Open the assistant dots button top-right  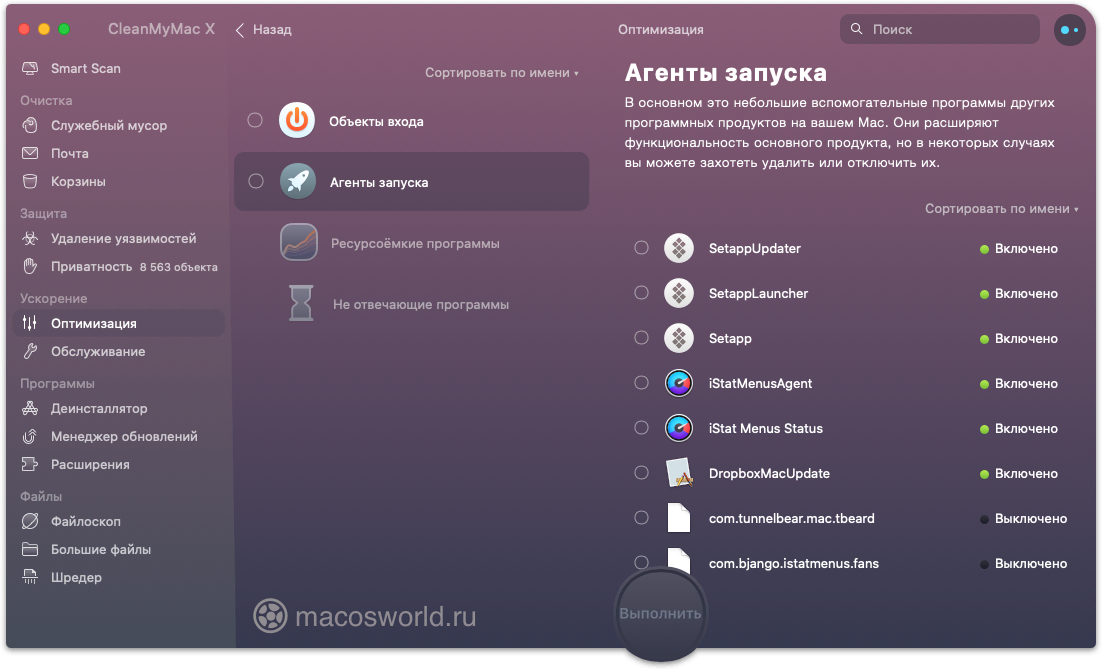[1070, 30]
